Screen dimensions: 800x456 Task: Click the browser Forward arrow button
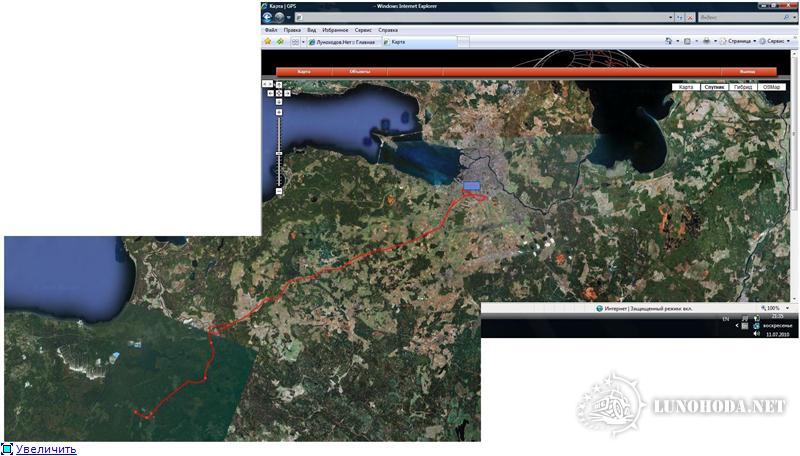tap(279, 17)
